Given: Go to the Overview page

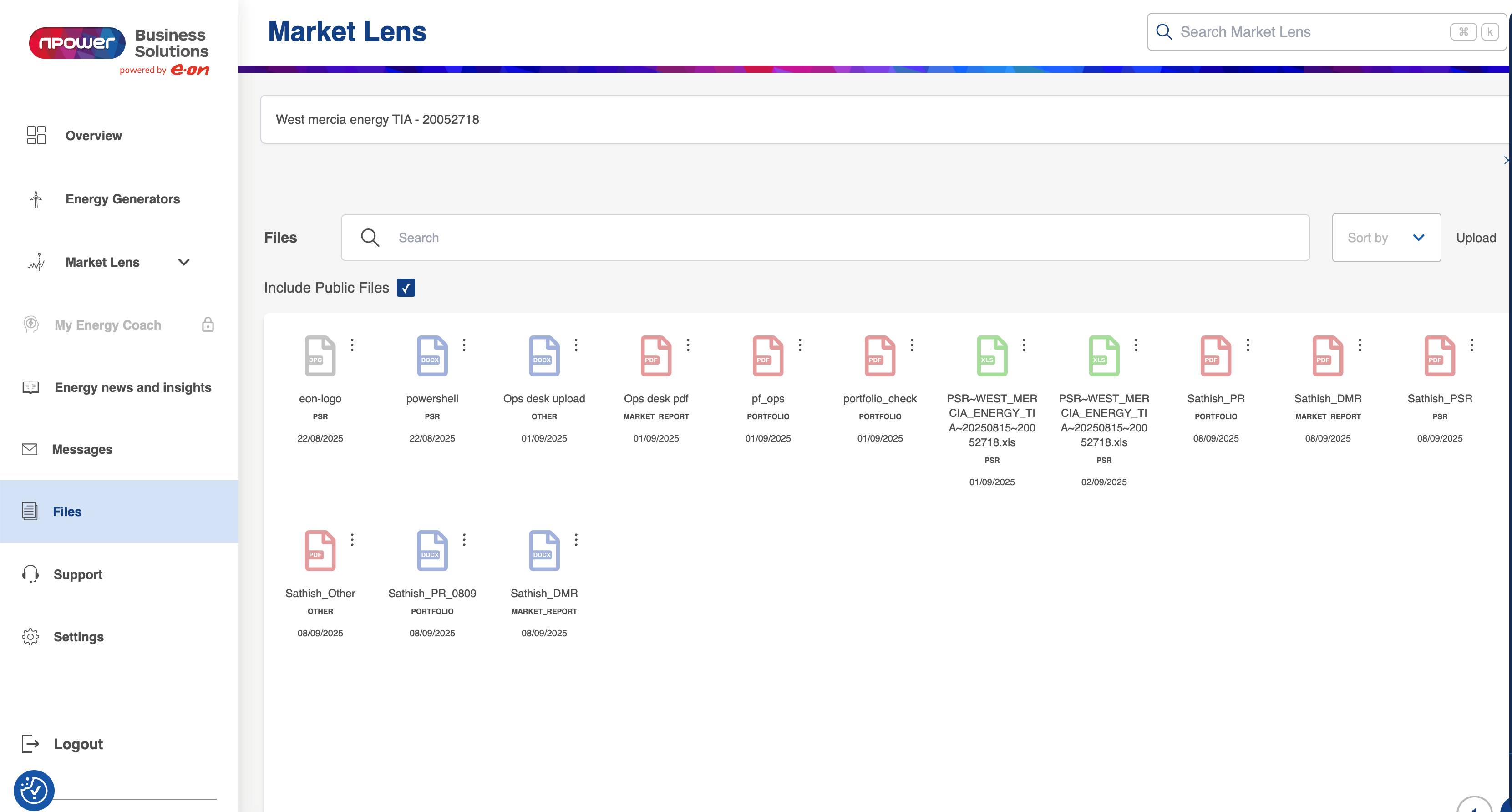Looking at the screenshot, I should [x=93, y=136].
